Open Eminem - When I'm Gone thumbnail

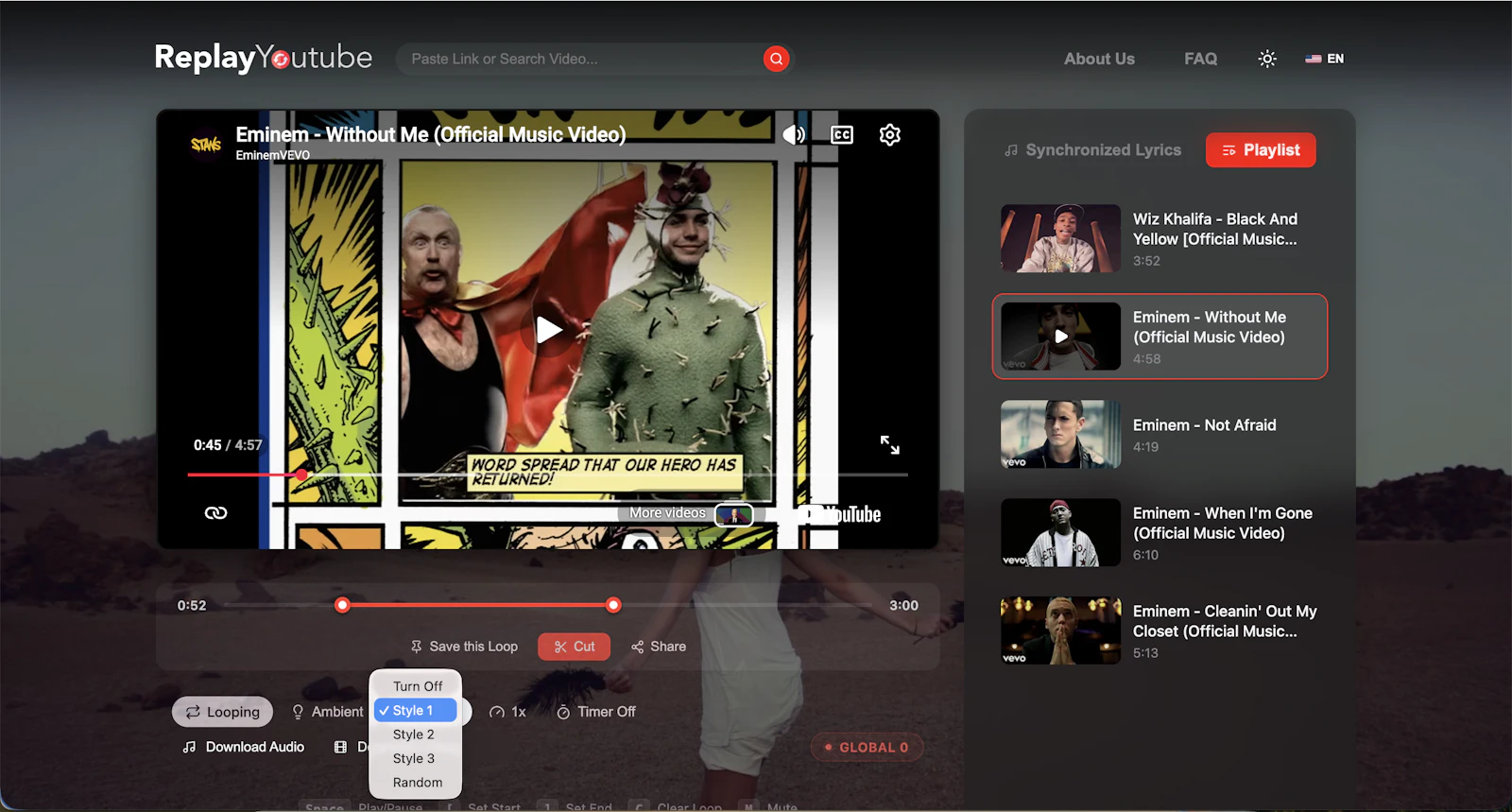point(1060,532)
